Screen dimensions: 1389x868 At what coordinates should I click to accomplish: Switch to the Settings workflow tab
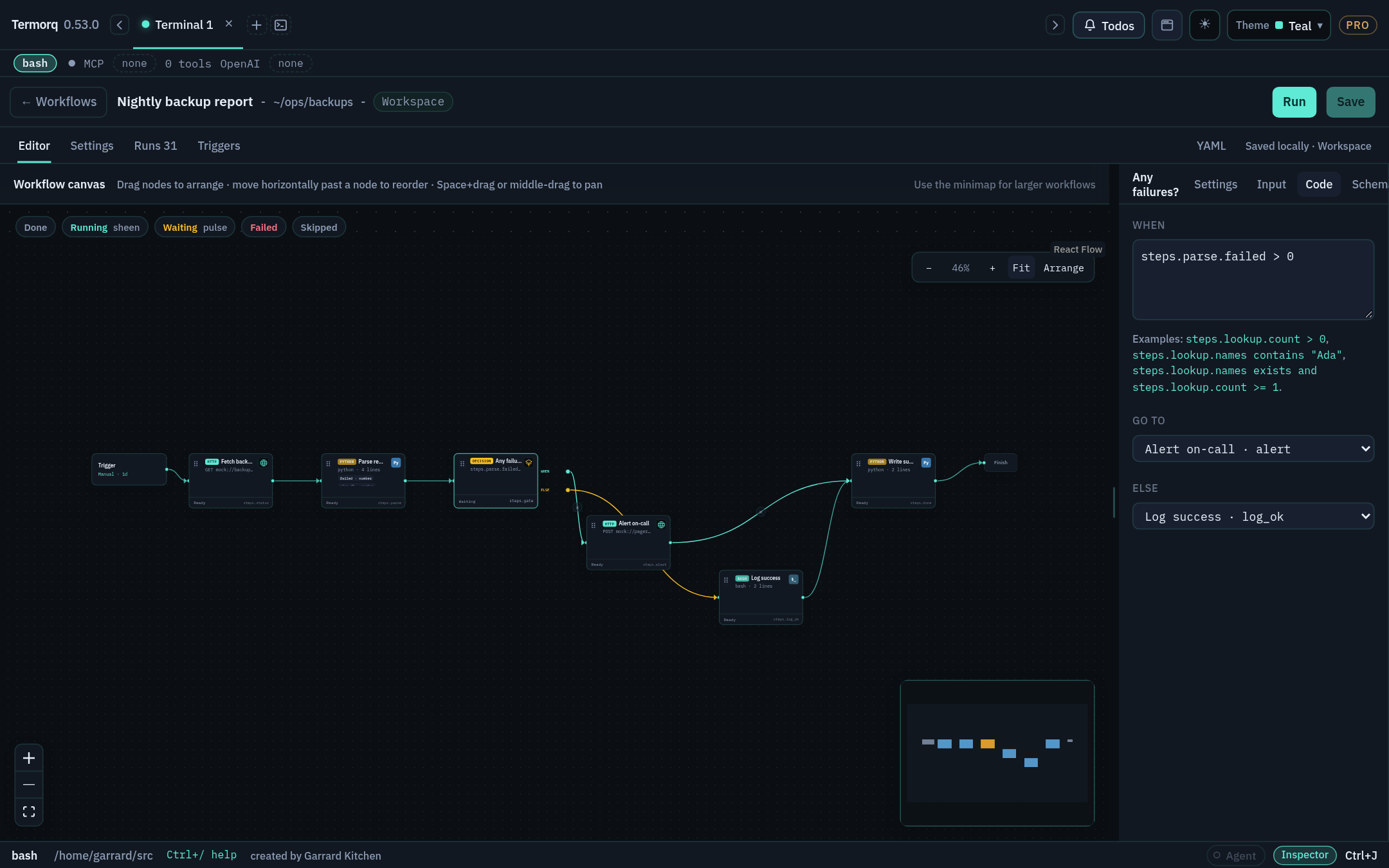click(92, 146)
